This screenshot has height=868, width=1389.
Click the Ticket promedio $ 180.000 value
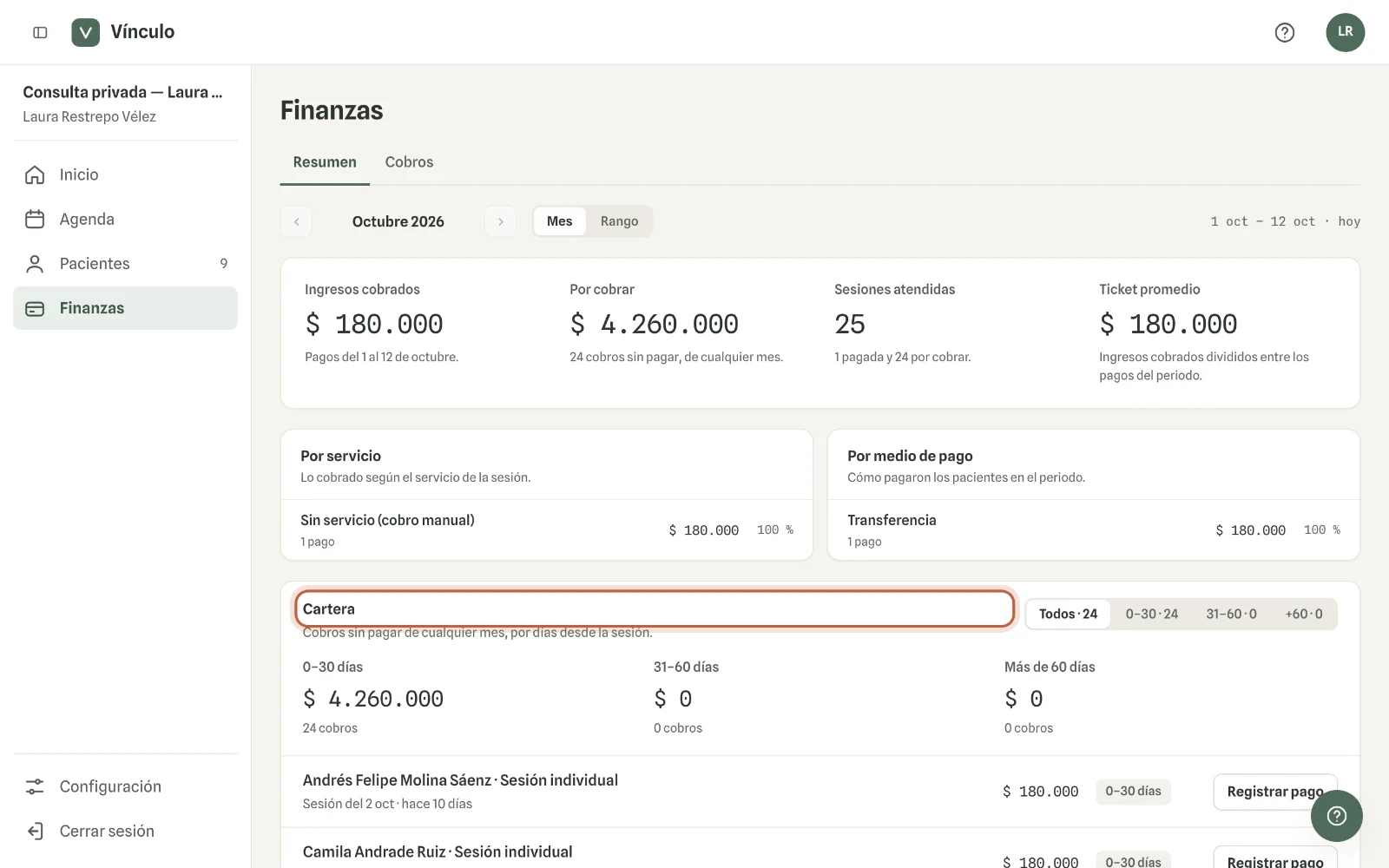tap(1168, 324)
